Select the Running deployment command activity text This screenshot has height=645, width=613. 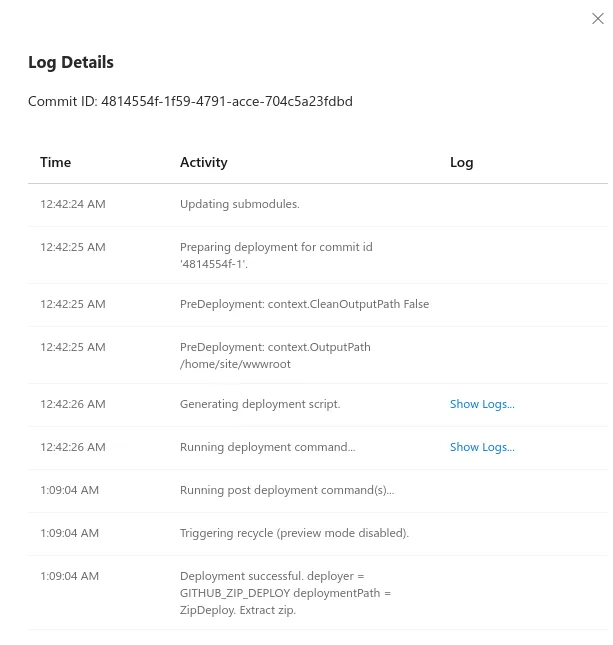[x=267, y=447]
